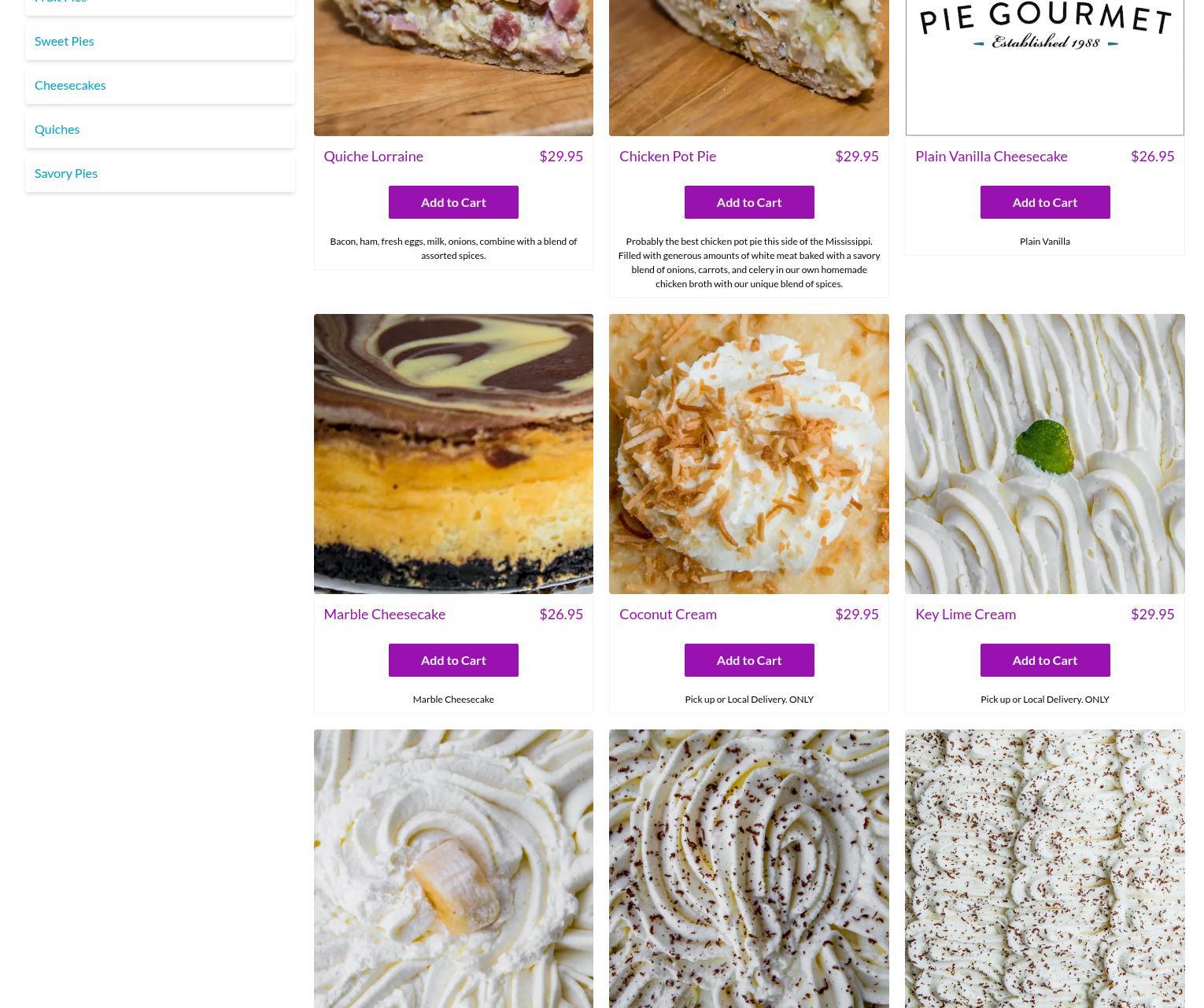Add Quiche Lorraine to cart
1204x1008 pixels.
click(x=453, y=202)
